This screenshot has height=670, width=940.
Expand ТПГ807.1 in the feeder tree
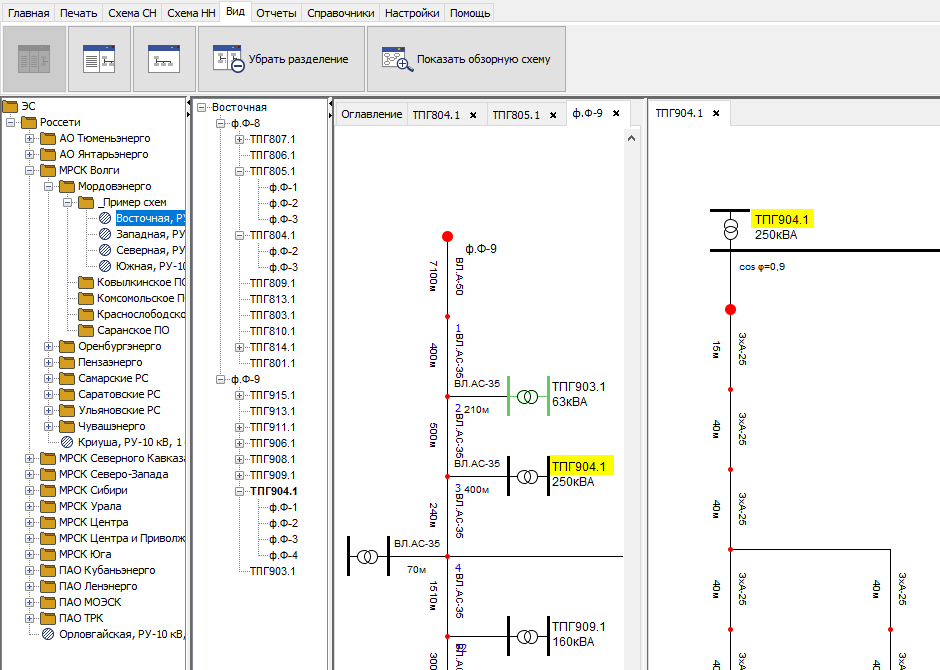pos(240,140)
